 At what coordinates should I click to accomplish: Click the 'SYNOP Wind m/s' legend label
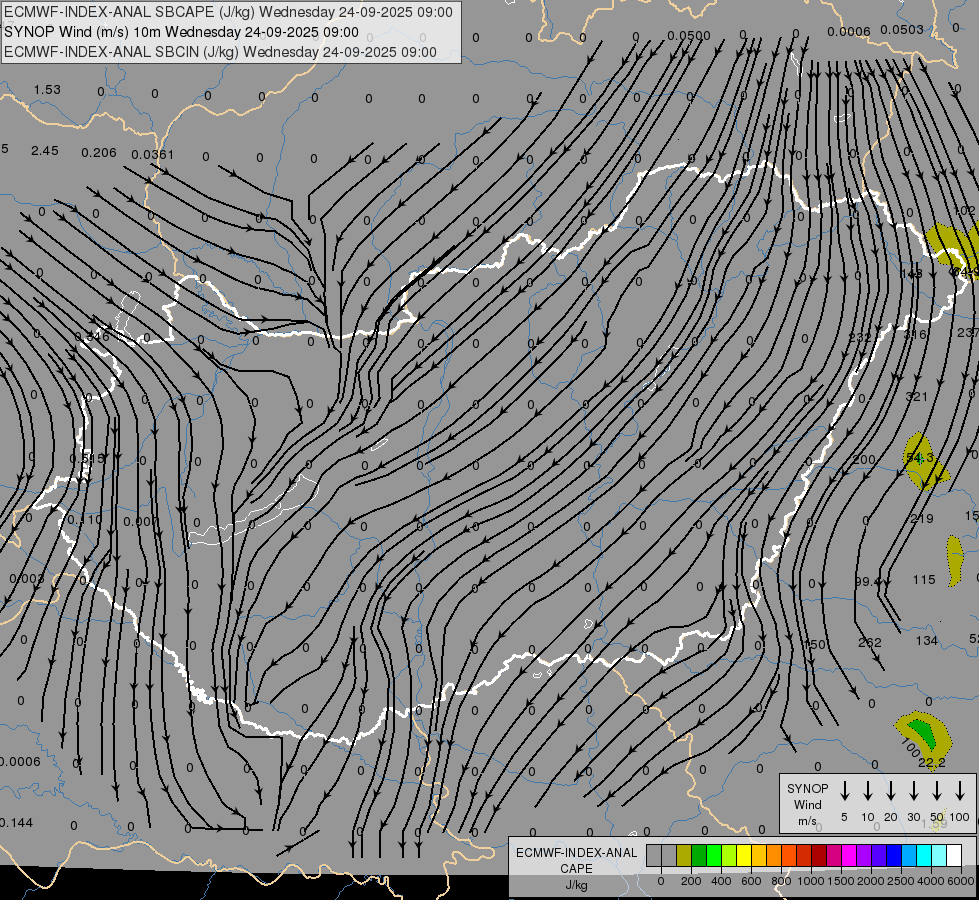(x=807, y=805)
